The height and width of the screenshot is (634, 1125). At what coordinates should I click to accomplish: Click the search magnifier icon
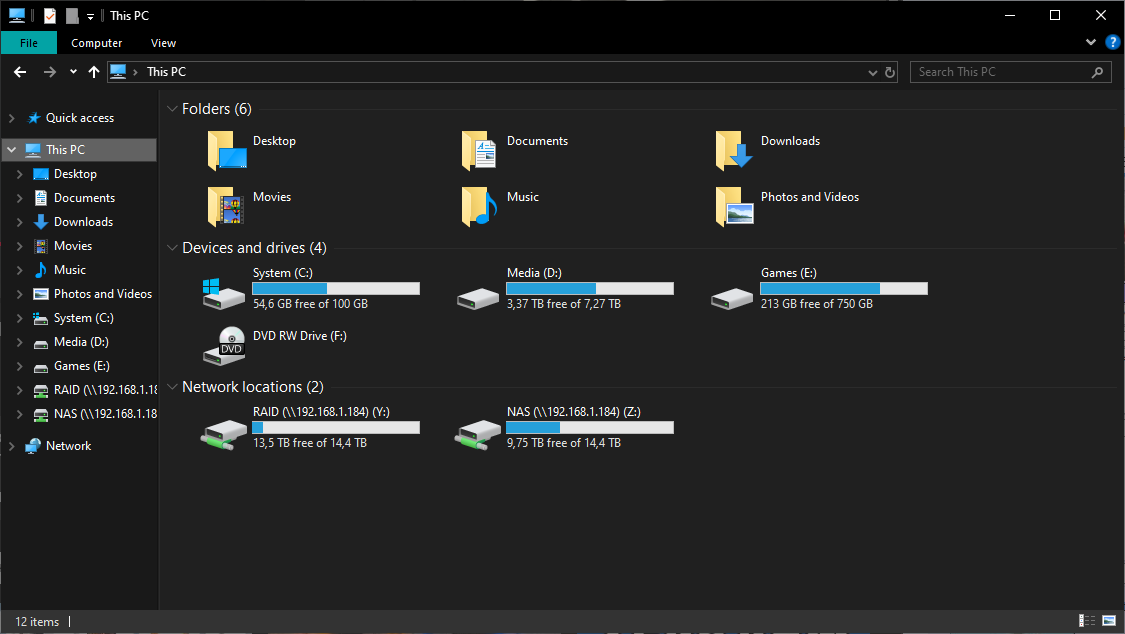click(x=1097, y=72)
